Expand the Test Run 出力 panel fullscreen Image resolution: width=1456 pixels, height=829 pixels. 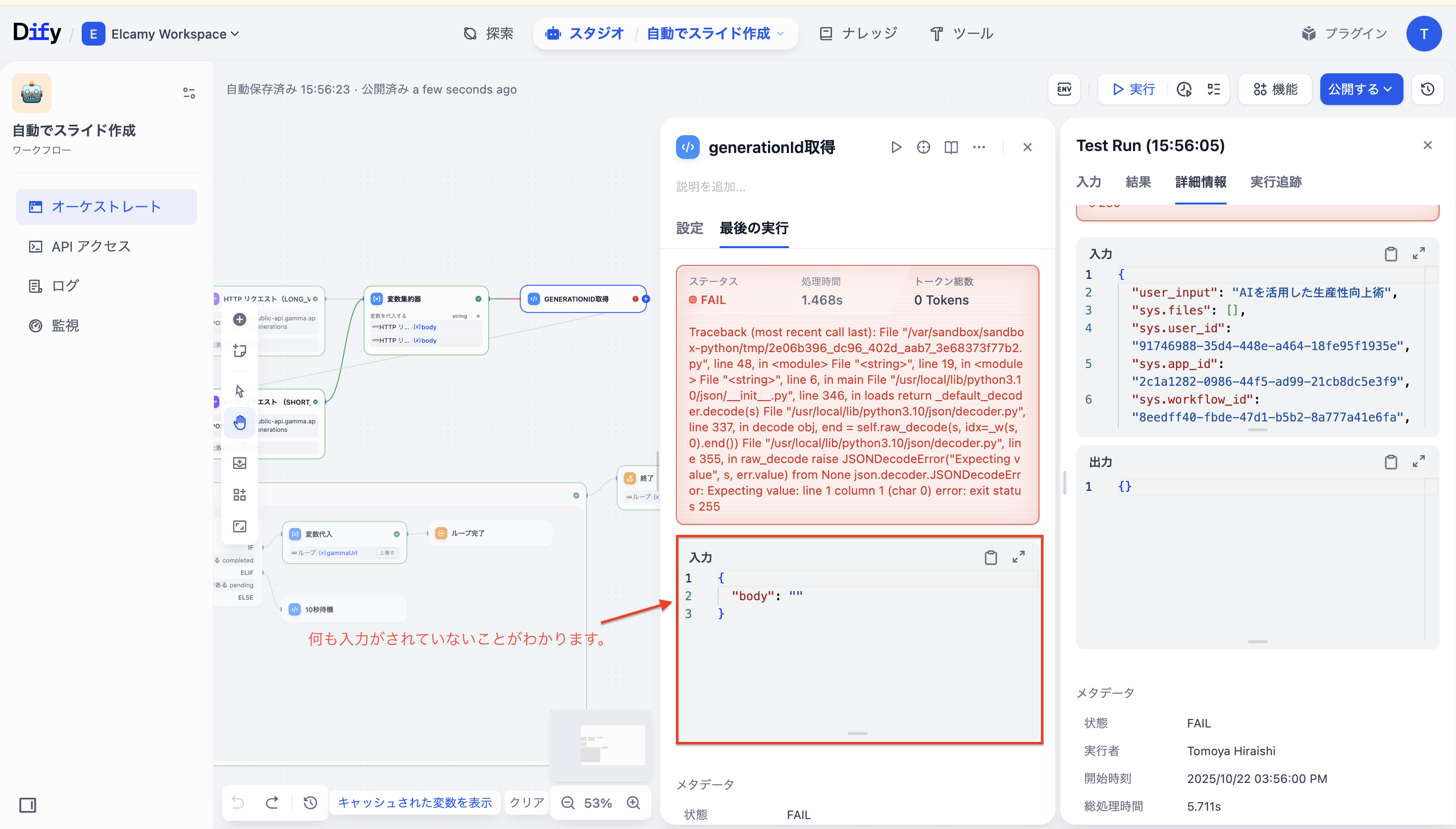tap(1418, 461)
